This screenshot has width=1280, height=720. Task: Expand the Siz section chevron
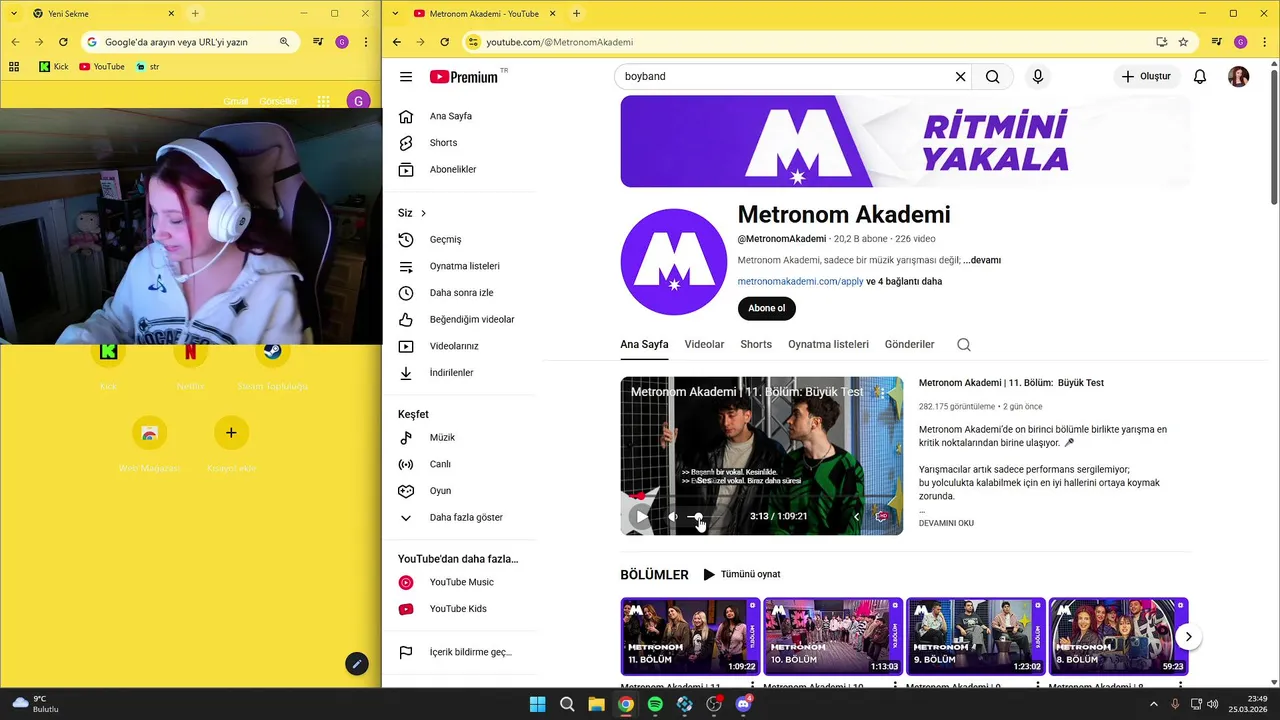(423, 213)
